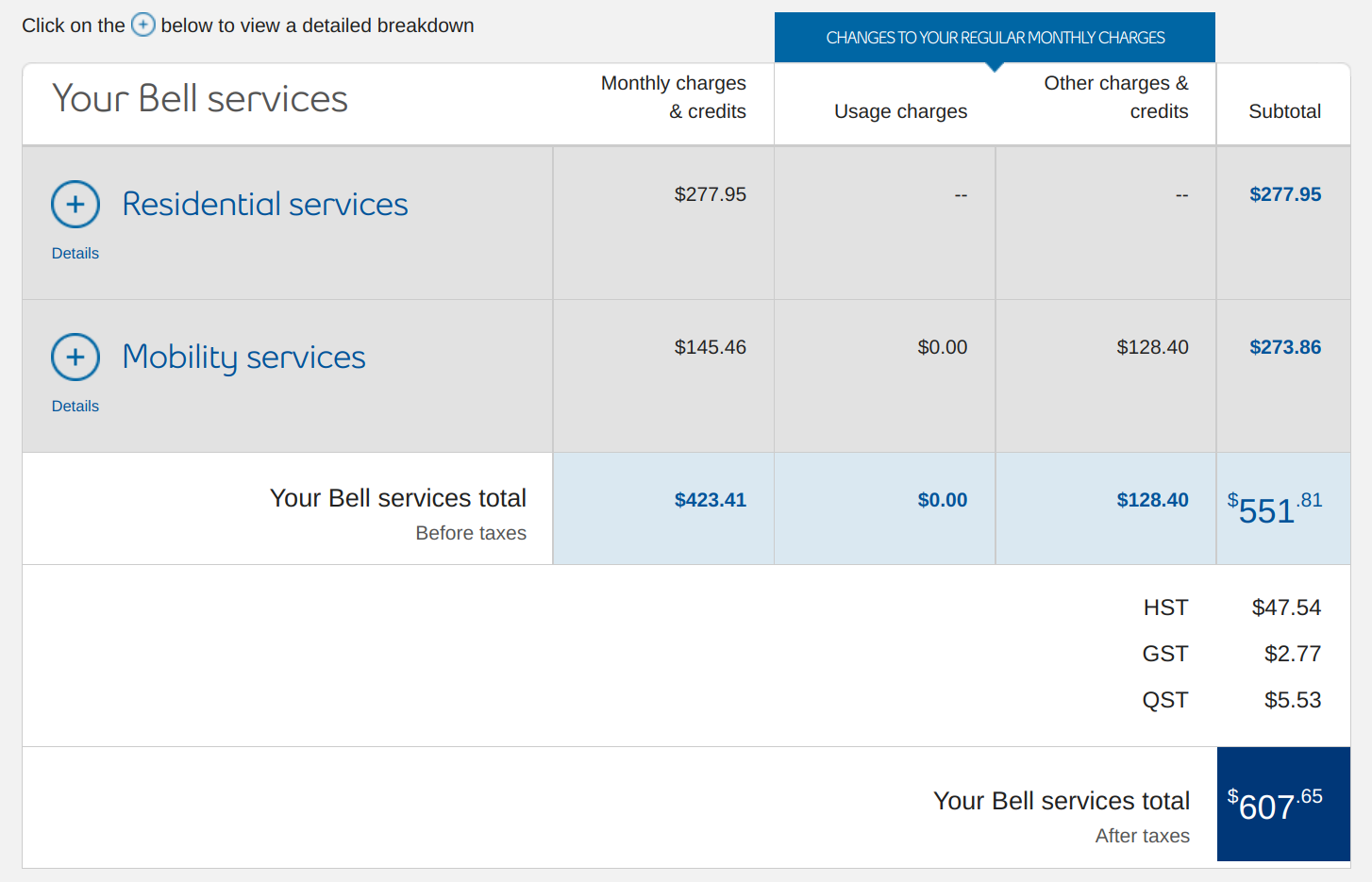
Task: Select Changes to your regular monthly charges banner
Action: click(x=995, y=38)
